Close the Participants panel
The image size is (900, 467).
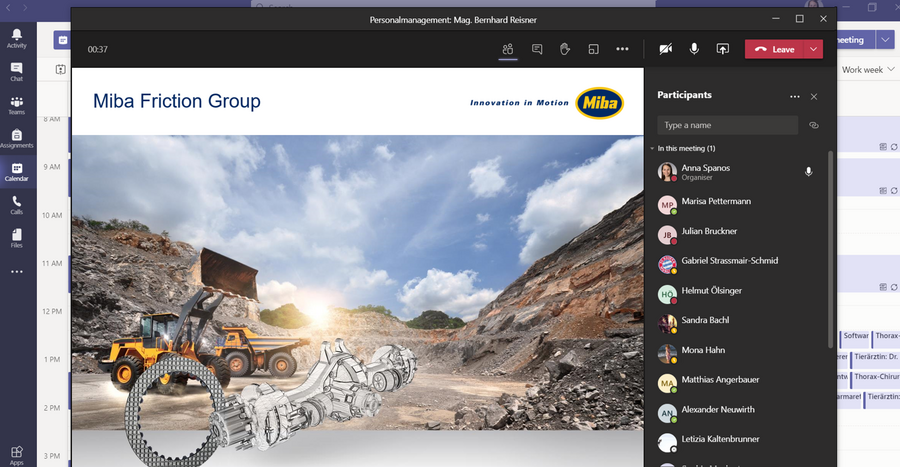814,96
